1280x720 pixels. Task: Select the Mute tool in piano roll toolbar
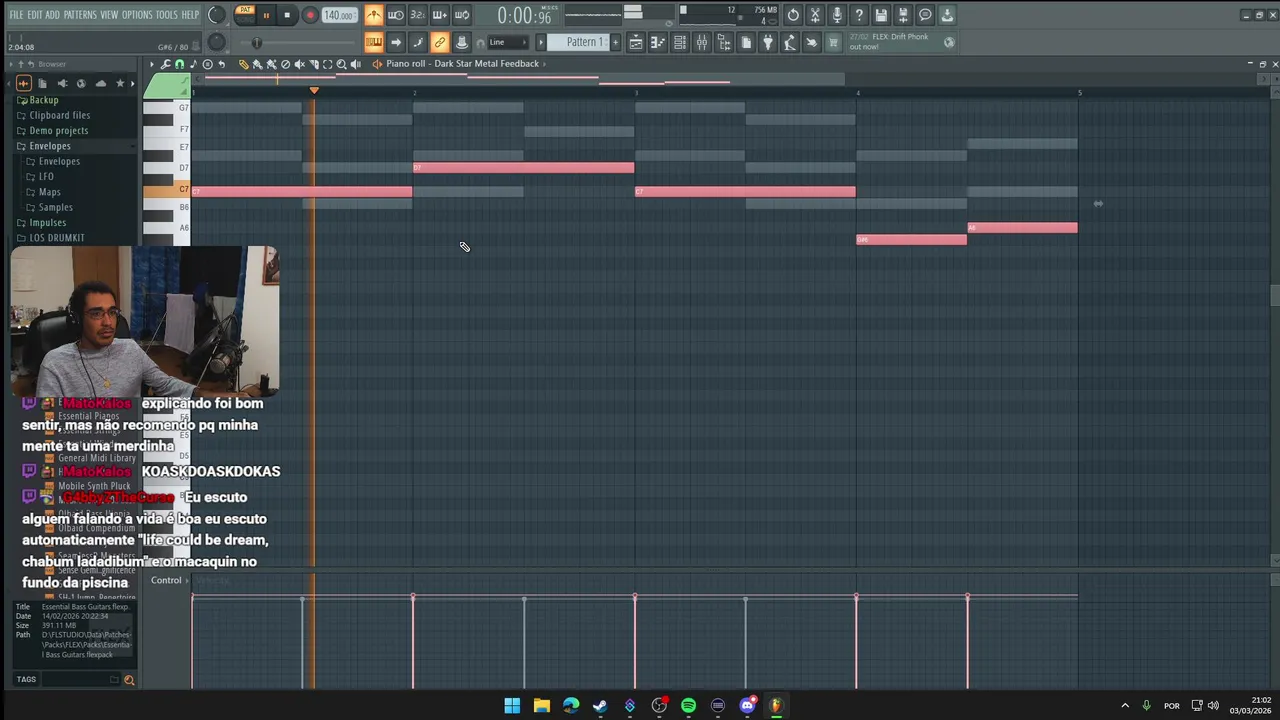tap(300, 64)
